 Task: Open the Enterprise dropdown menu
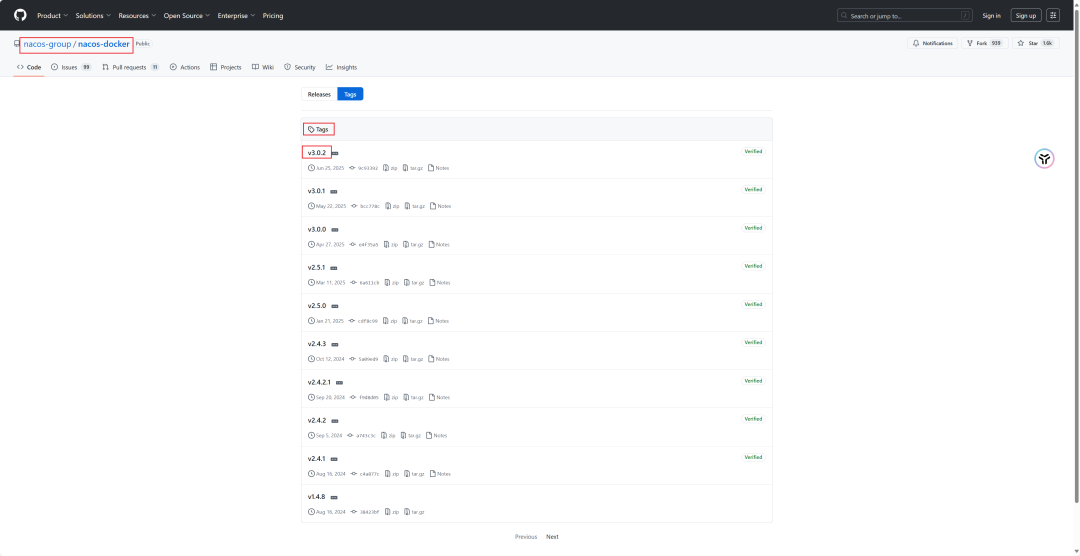point(236,15)
